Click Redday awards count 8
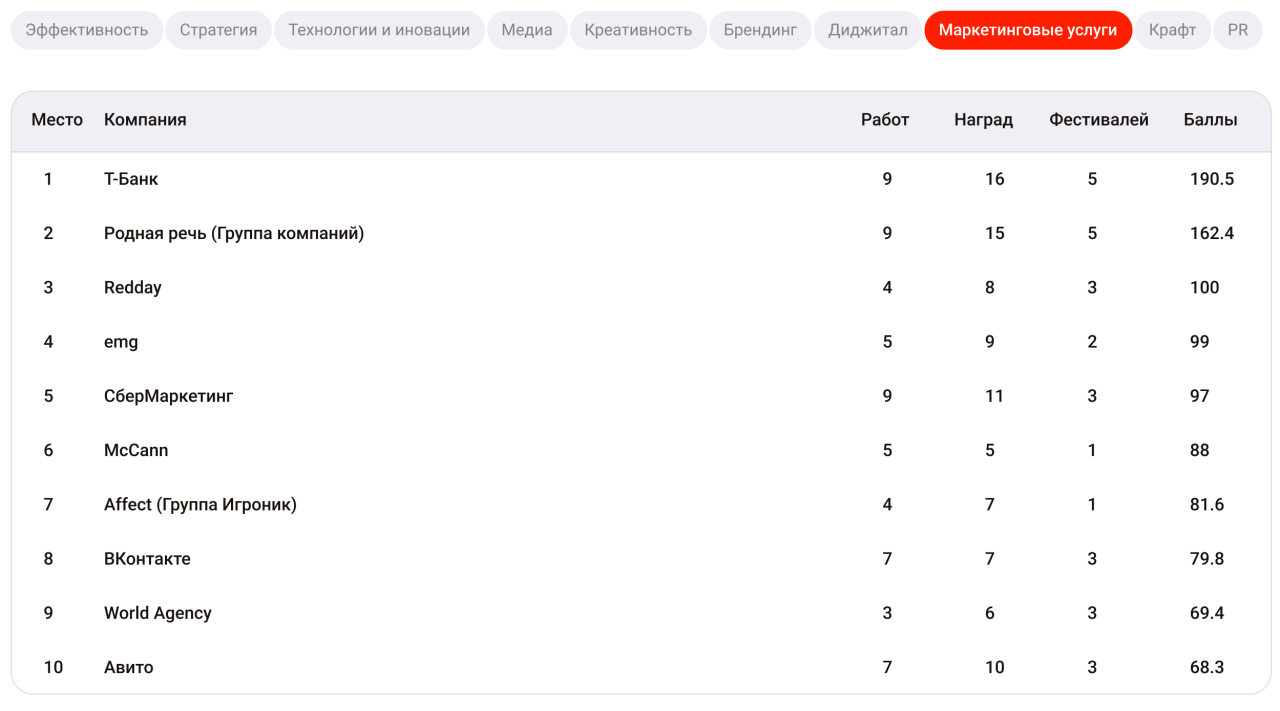1280x711 pixels. click(x=990, y=287)
